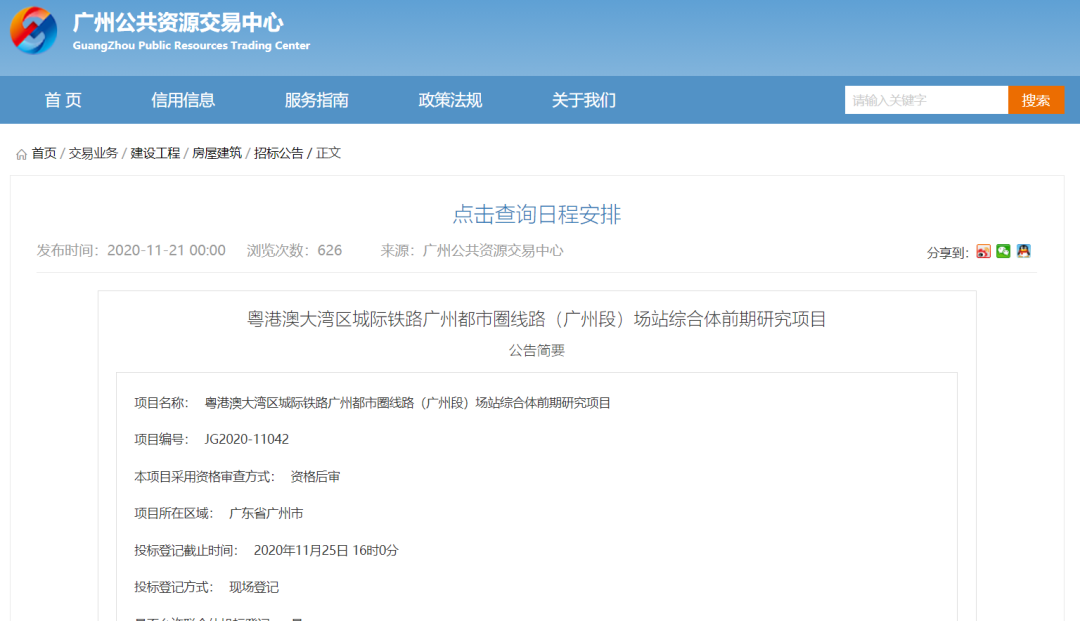Click the home icon in the breadcrumb
1080x621 pixels.
point(21,154)
